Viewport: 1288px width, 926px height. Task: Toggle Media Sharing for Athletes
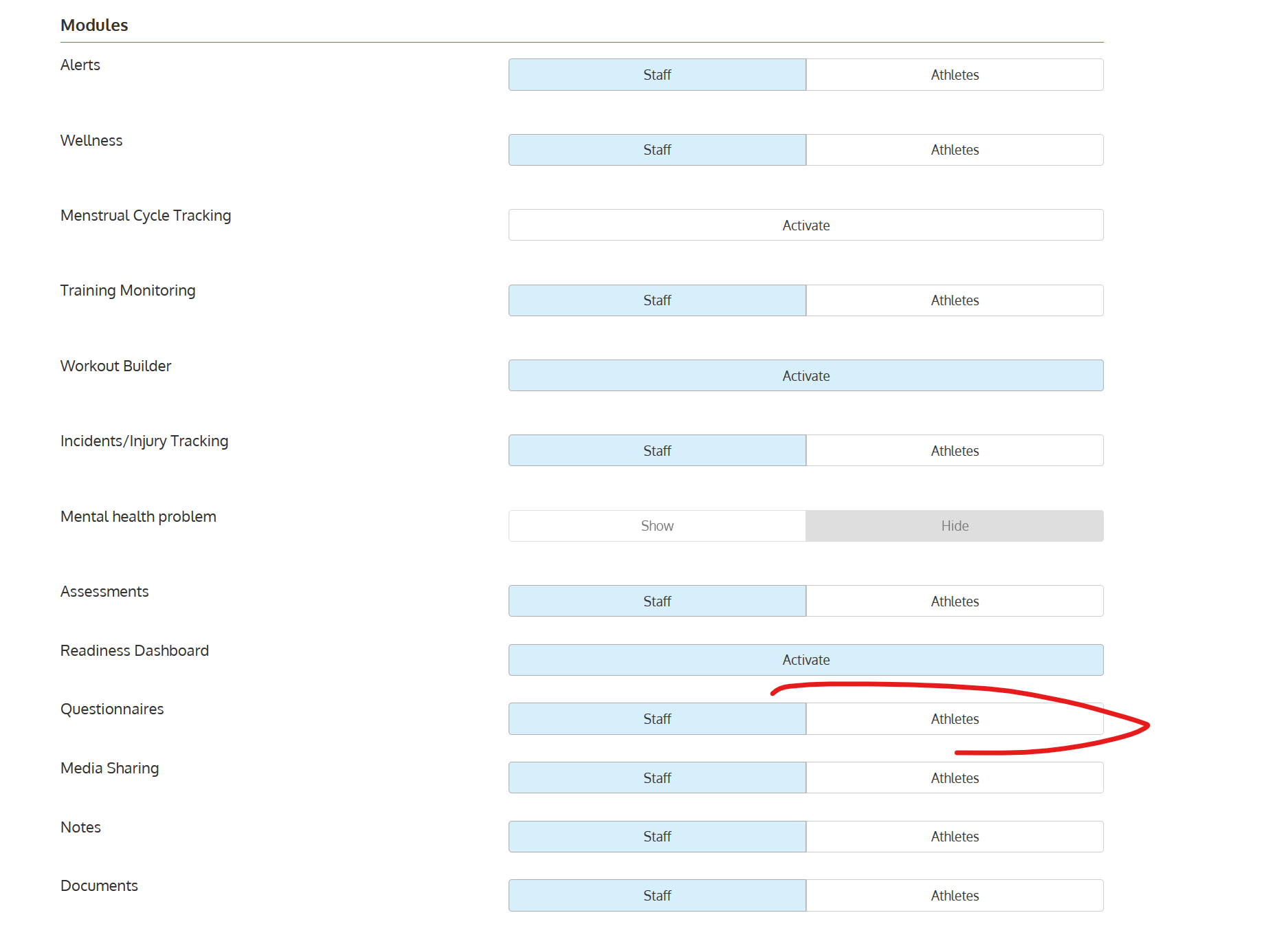pyautogui.click(x=955, y=778)
